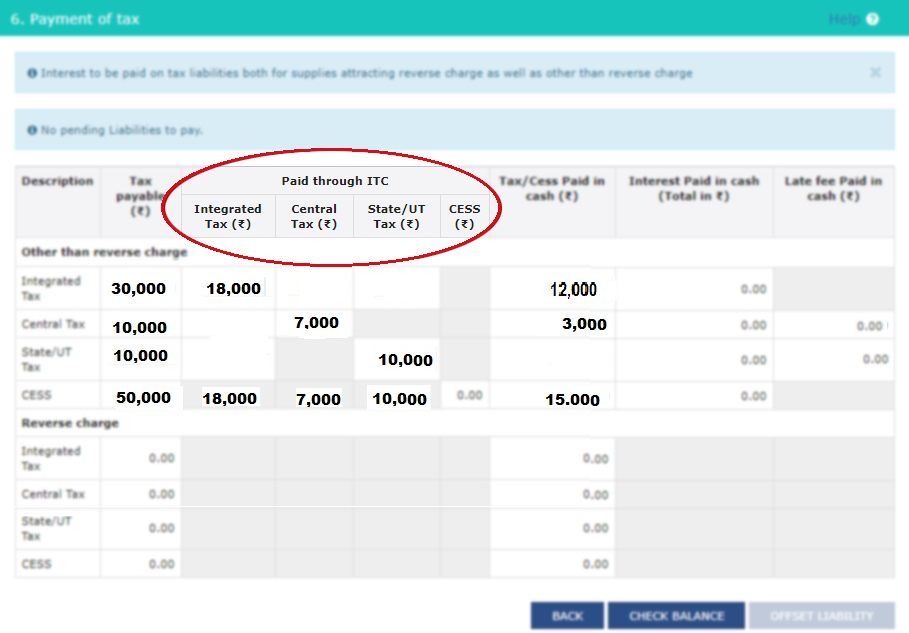Click the Interest Paid field for Integrated Tax row
This screenshot has height=633, width=909.
pos(692,288)
